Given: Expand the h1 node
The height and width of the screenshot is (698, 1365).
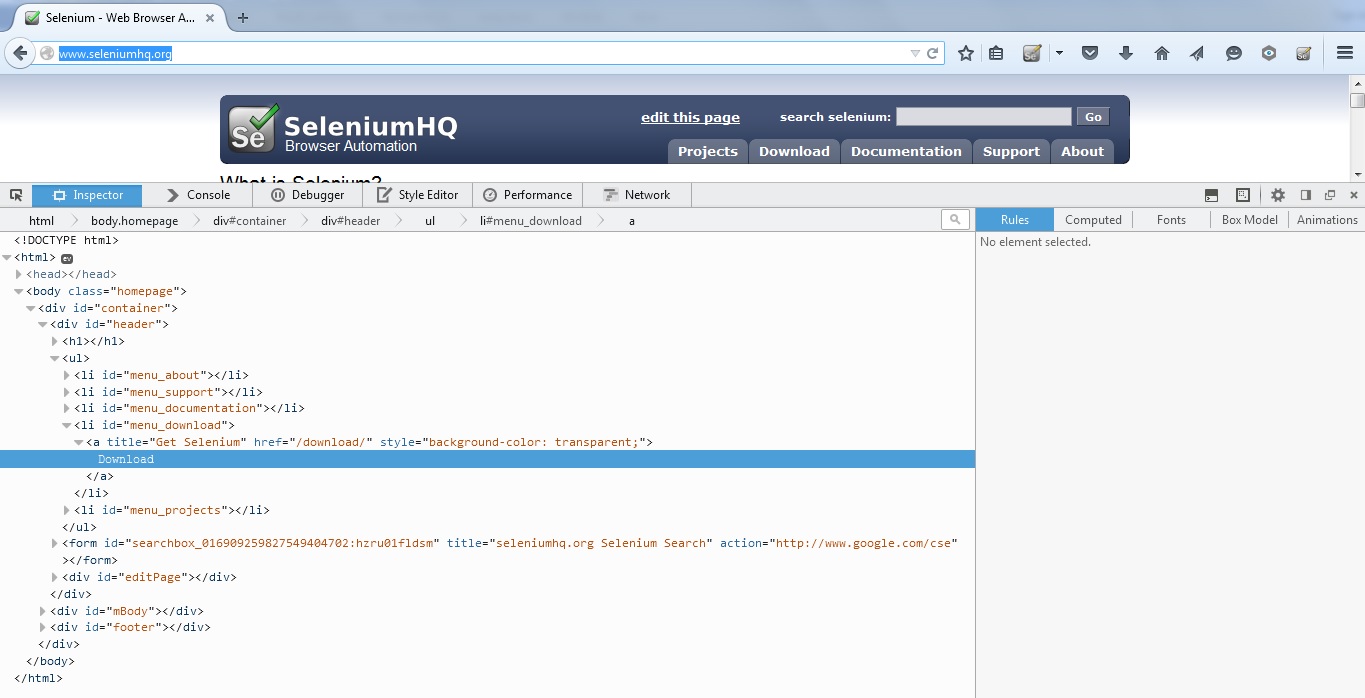Looking at the screenshot, I should (x=55, y=341).
